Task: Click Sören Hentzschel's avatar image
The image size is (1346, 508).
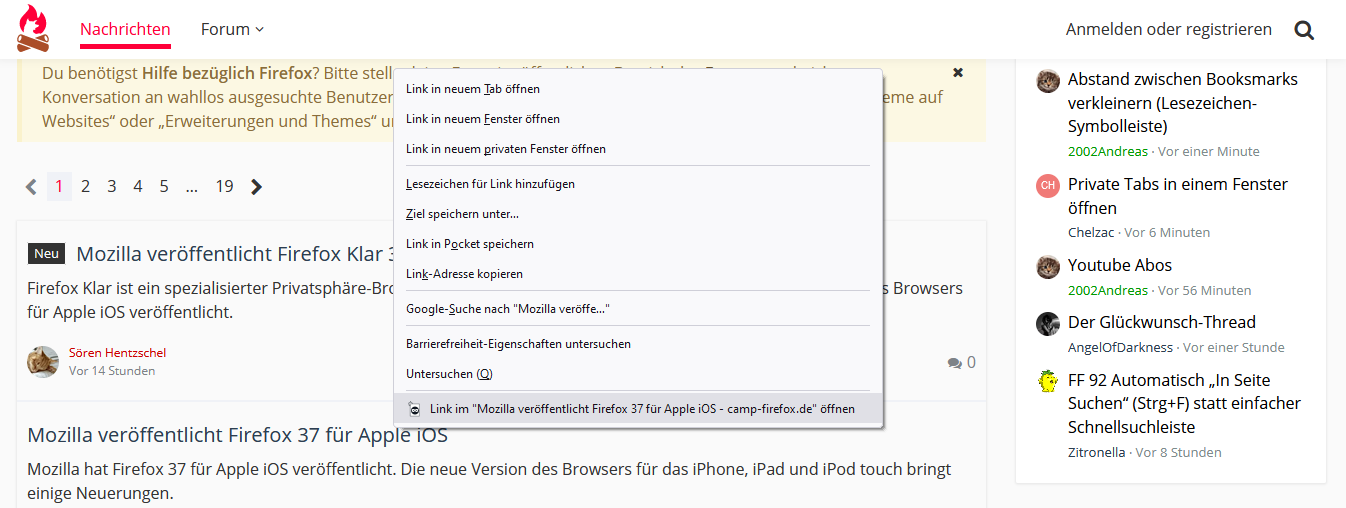Action: 43,361
